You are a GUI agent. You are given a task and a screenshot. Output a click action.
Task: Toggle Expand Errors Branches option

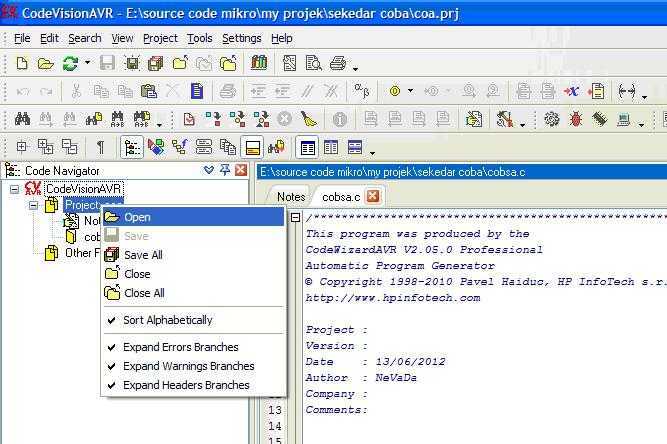pyautogui.click(x=194, y=347)
